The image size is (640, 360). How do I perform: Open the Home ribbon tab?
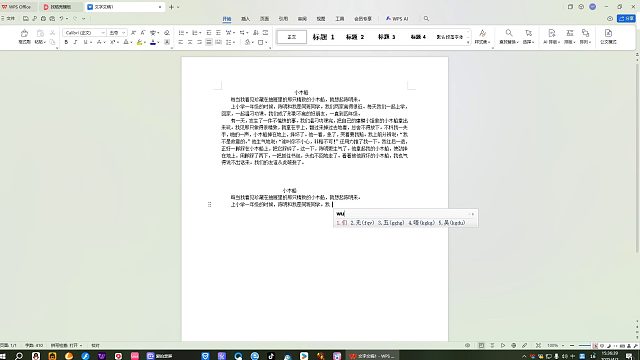[x=227, y=19]
